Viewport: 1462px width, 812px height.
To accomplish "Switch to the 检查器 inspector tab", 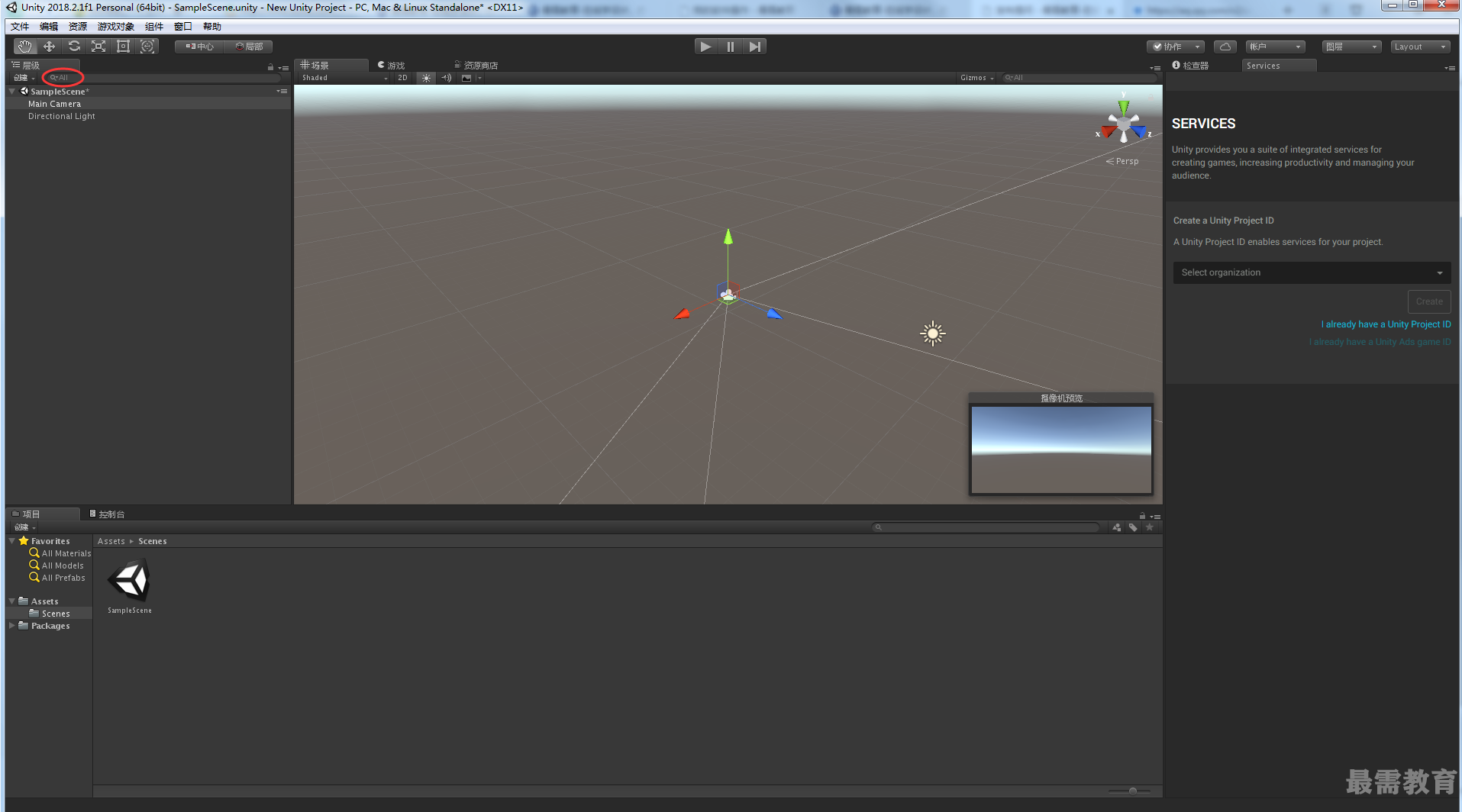I will (x=1191, y=66).
